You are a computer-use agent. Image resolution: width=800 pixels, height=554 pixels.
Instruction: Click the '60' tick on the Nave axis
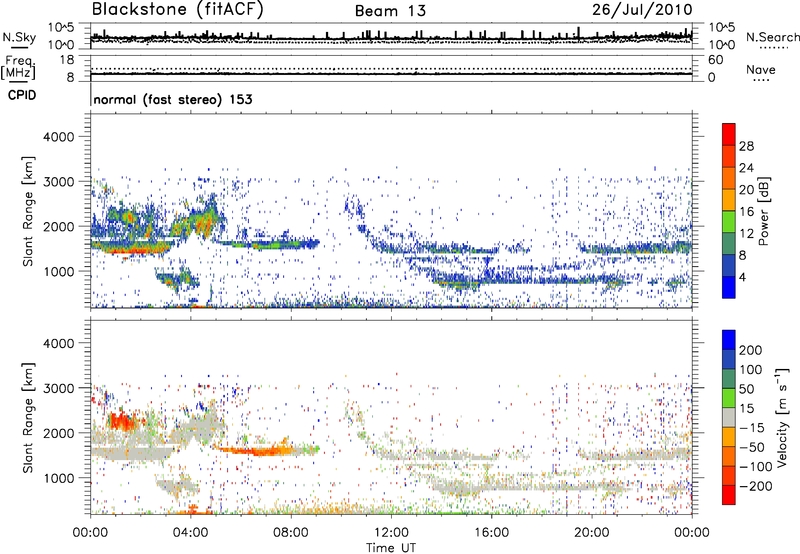[716, 60]
